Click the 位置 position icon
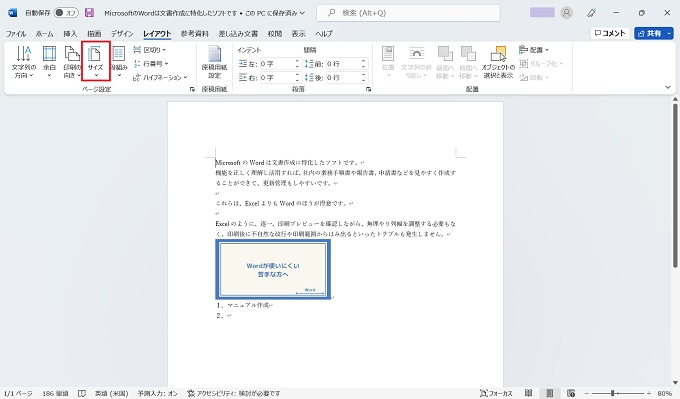Screen dimensions: 680x399 coord(388,62)
